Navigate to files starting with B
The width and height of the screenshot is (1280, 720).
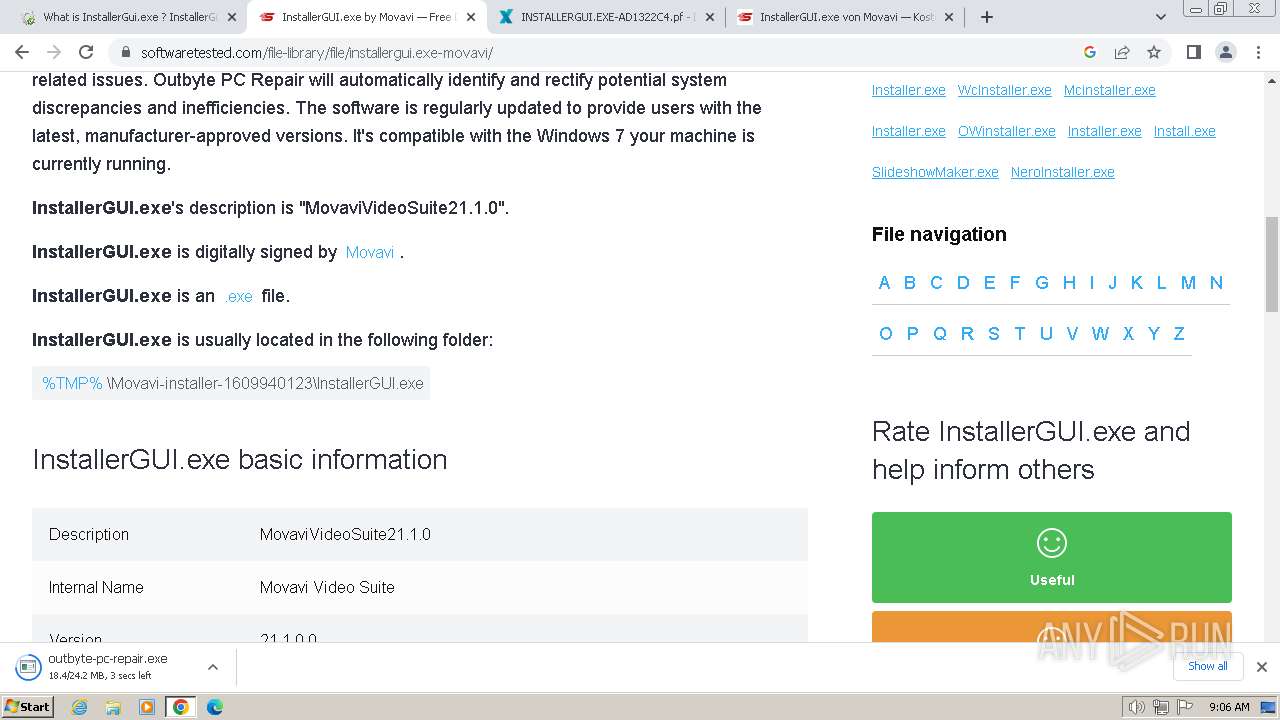click(909, 283)
